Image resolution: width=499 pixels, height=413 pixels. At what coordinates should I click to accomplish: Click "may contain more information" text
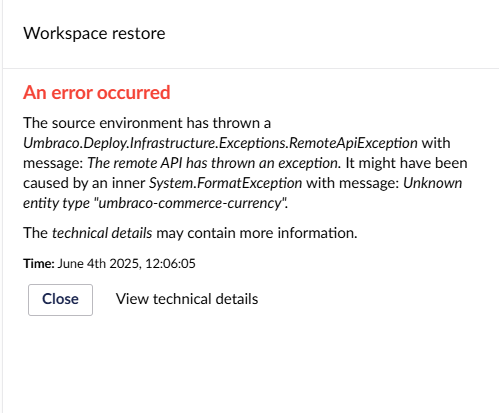[x=257, y=233]
